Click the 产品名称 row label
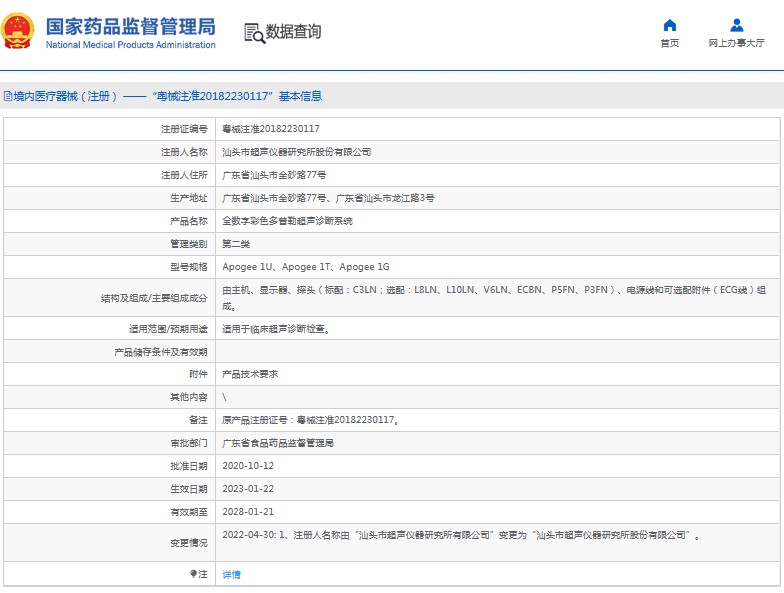The width and height of the screenshot is (784, 593). point(188,221)
